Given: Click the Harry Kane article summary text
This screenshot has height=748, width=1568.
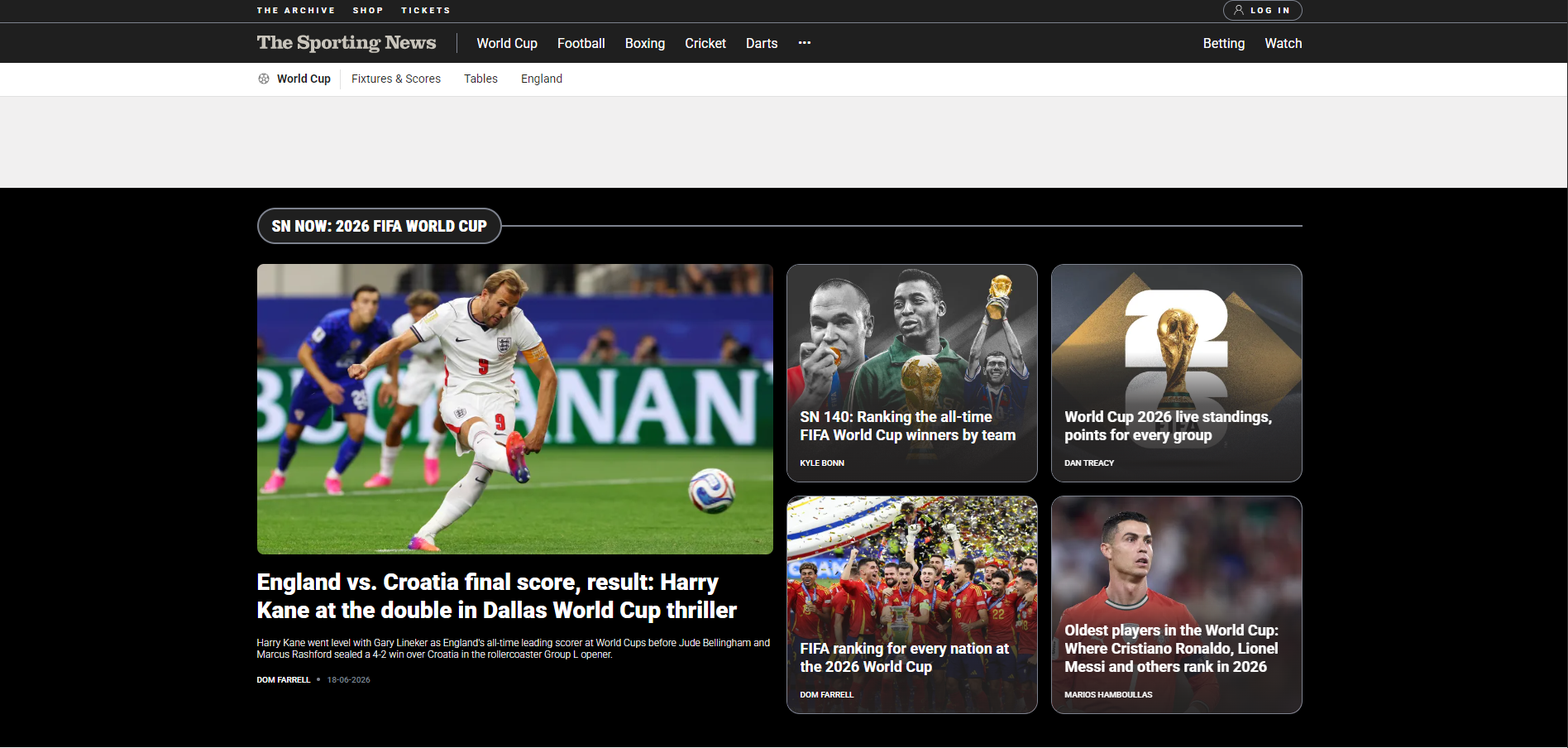Looking at the screenshot, I should click(514, 648).
